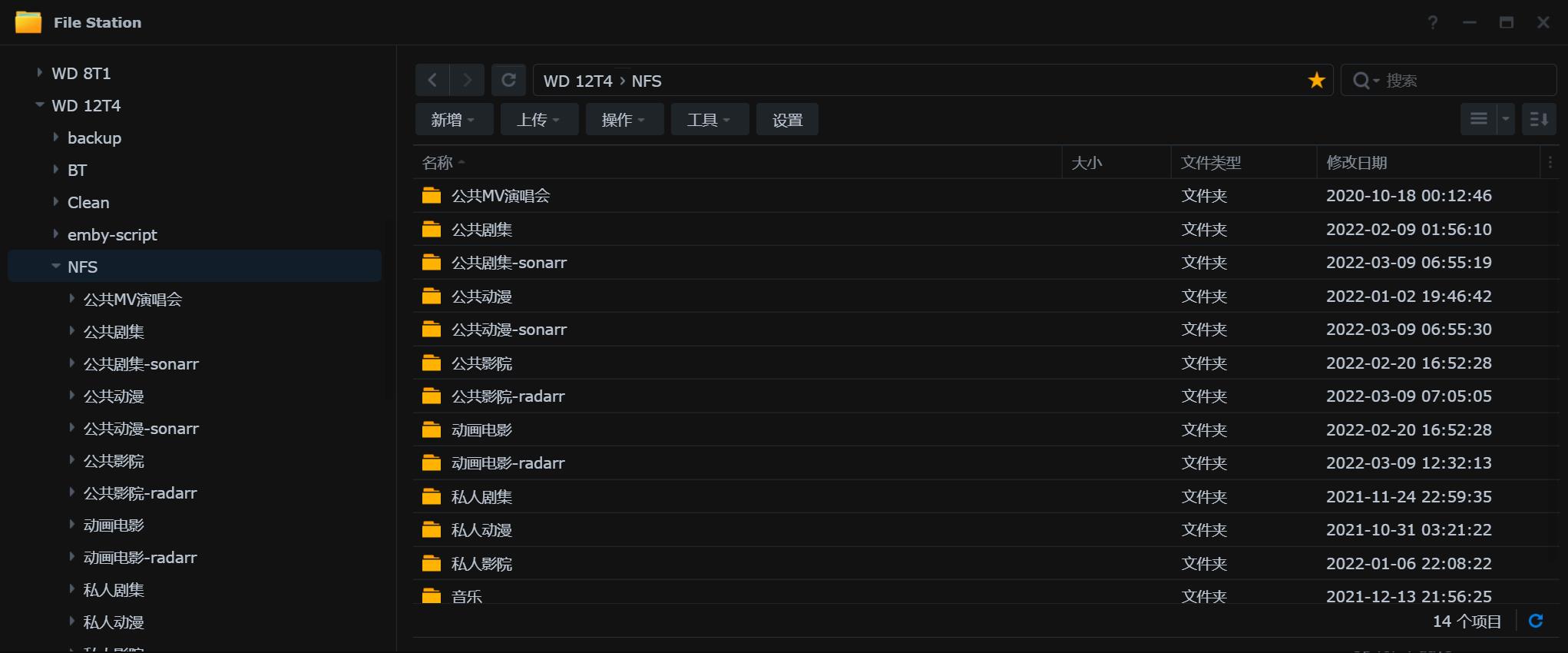This screenshot has height=653, width=1568.
Task: Select the 公共影院 row in file list
Action: point(986,363)
